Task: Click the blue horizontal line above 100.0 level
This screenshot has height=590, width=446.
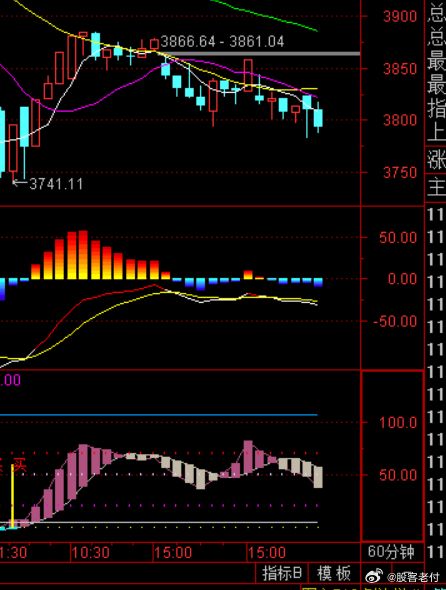Action: click(158, 415)
